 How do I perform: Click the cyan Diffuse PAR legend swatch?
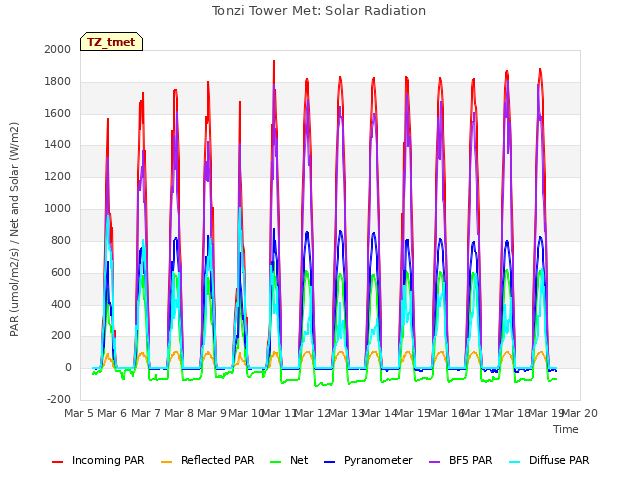click(515, 462)
